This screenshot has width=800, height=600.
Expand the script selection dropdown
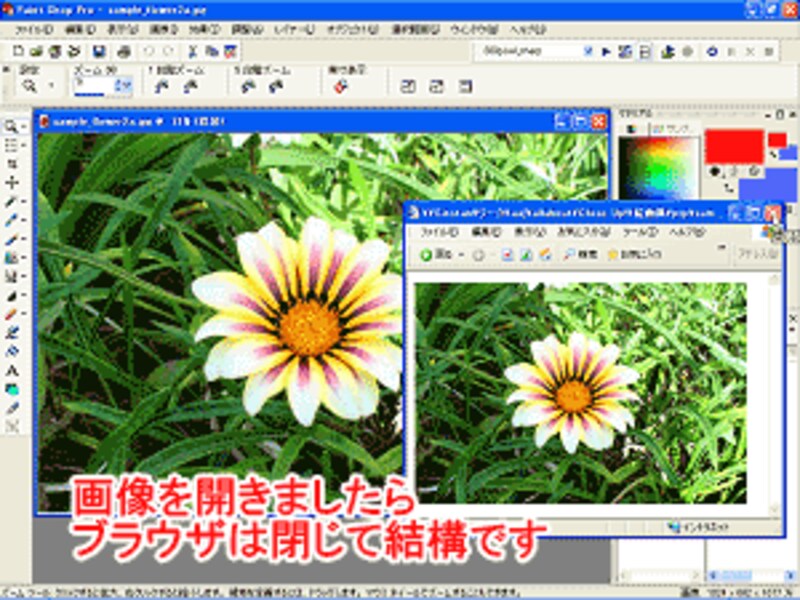pyautogui.click(x=588, y=51)
